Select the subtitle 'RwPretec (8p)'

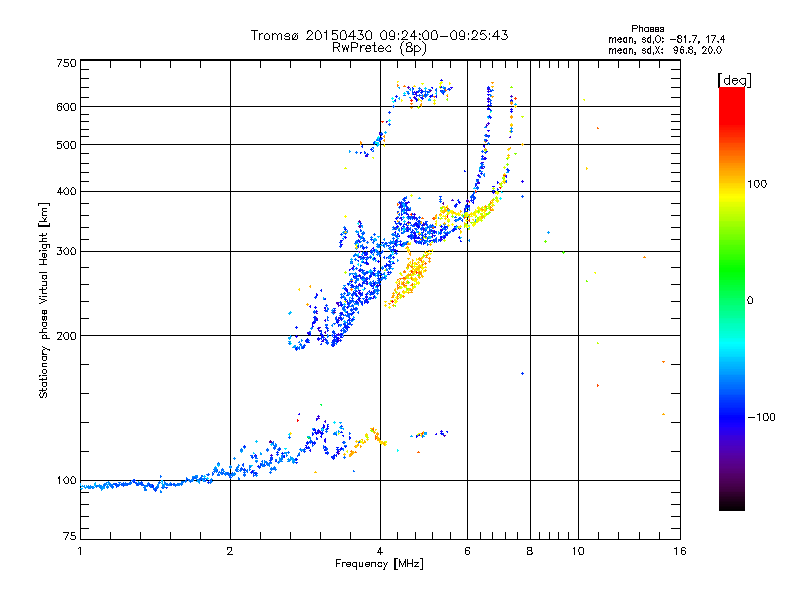[x=379, y=48]
